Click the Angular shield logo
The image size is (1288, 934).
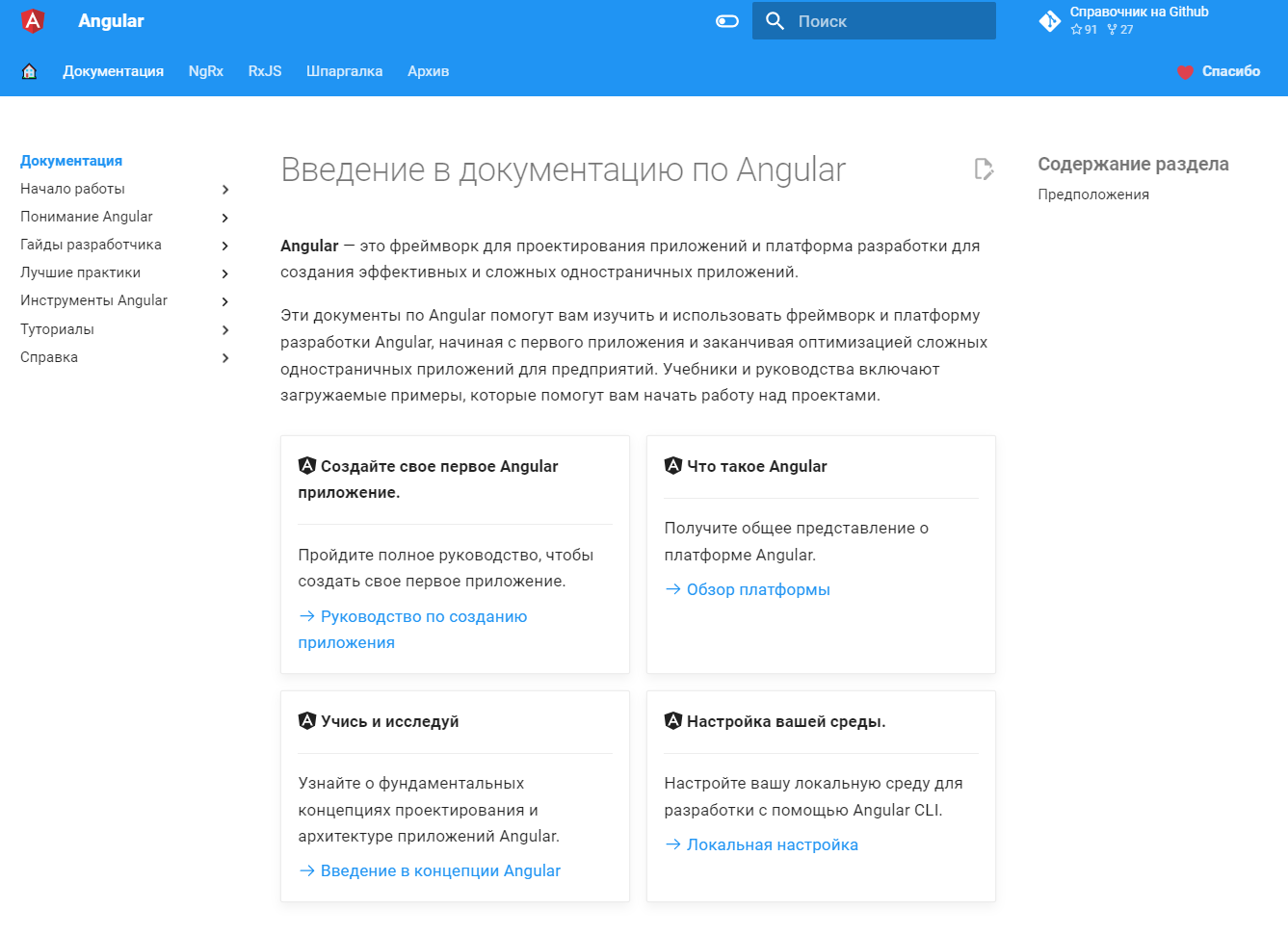pyautogui.click(x=33, y=20)
